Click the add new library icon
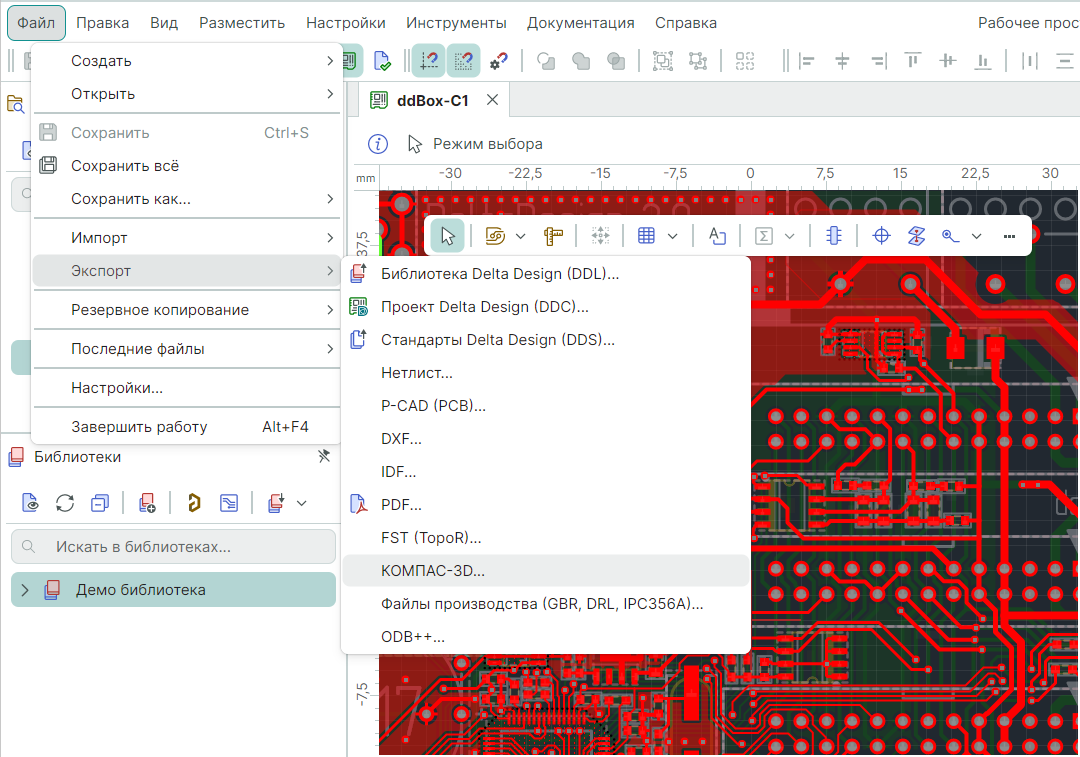 (x=147, y=503)
